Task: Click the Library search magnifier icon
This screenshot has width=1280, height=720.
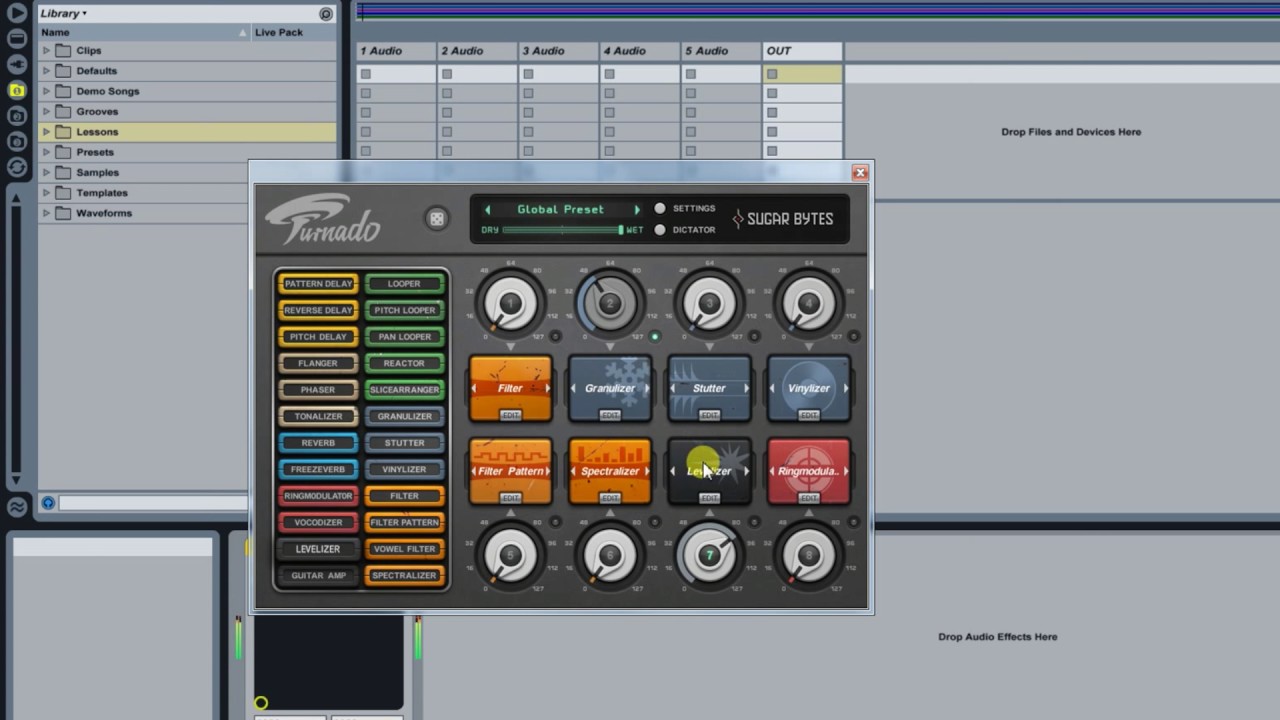Action: coord(326,14)
